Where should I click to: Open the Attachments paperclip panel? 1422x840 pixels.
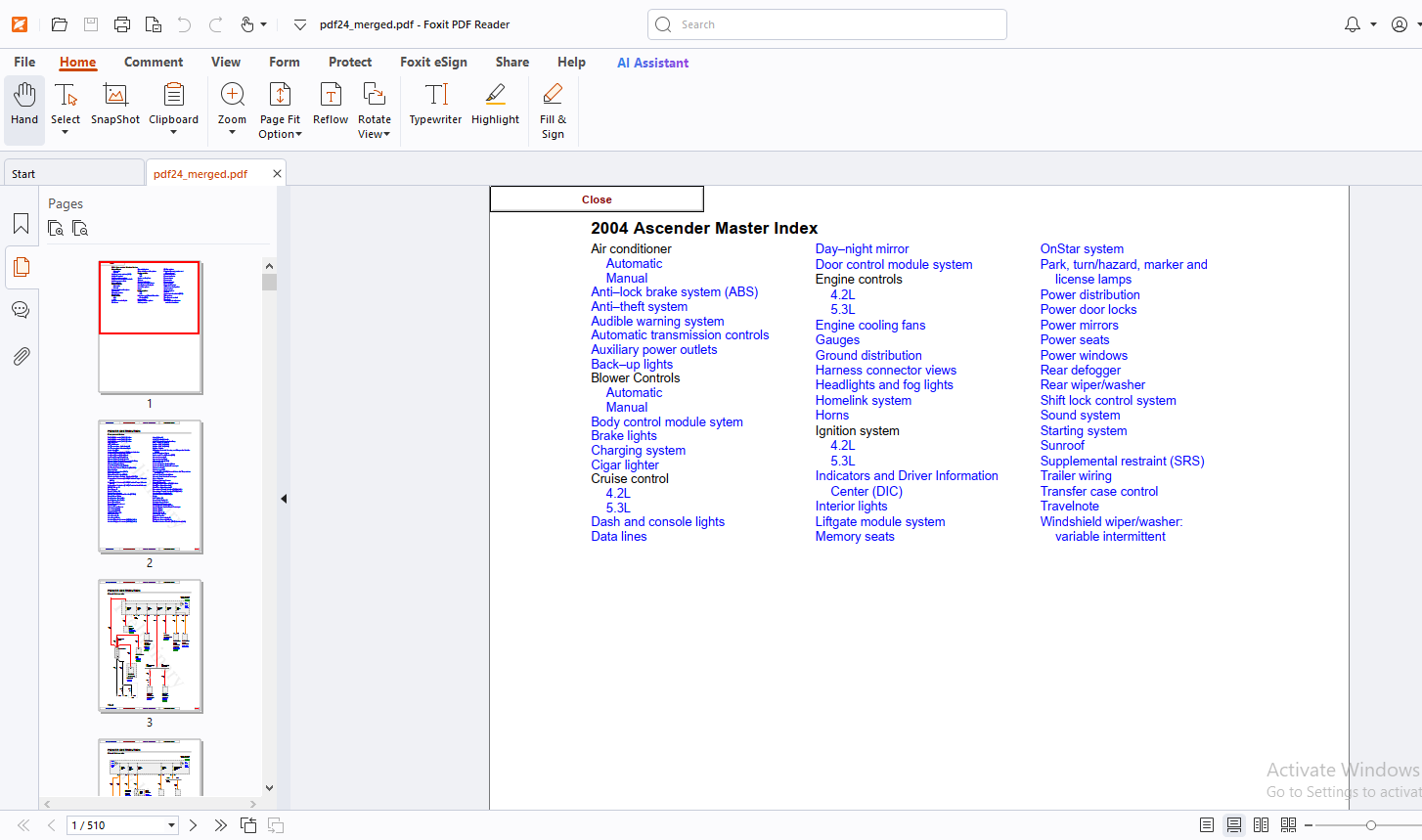pos(21,356)
